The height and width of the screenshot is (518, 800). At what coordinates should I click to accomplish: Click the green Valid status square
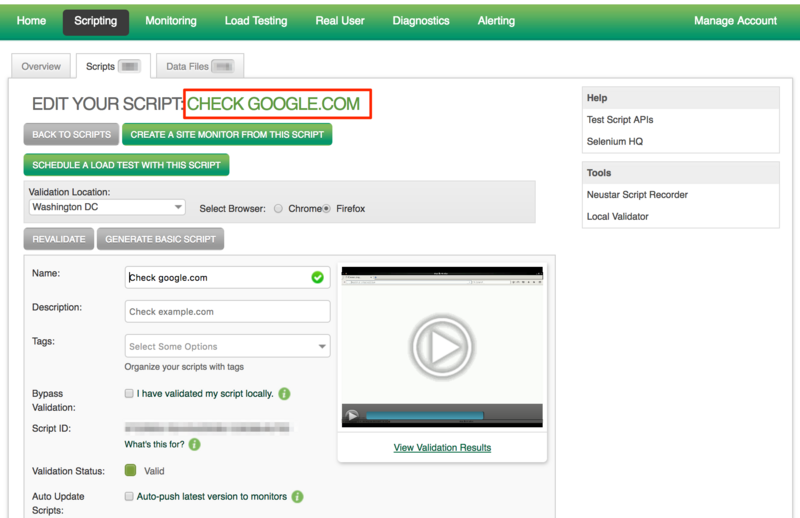coord(131,470)
